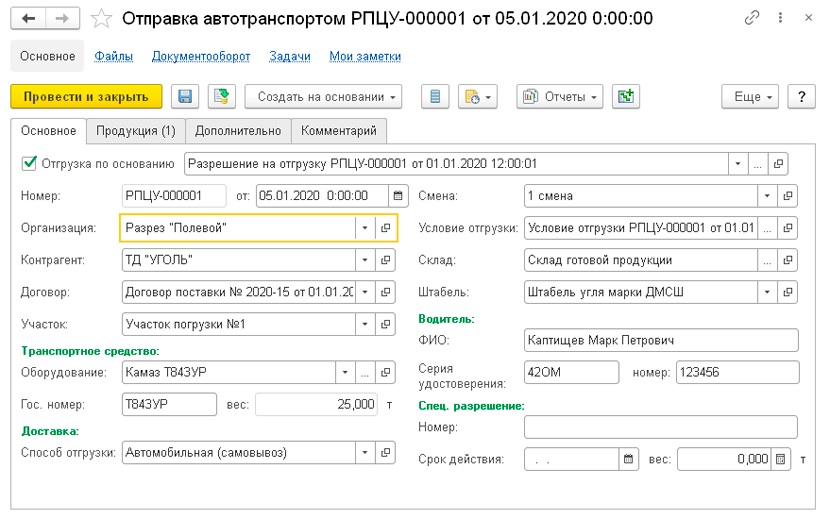Click the copy link icon
830x519 pixels.
[752, 19]
